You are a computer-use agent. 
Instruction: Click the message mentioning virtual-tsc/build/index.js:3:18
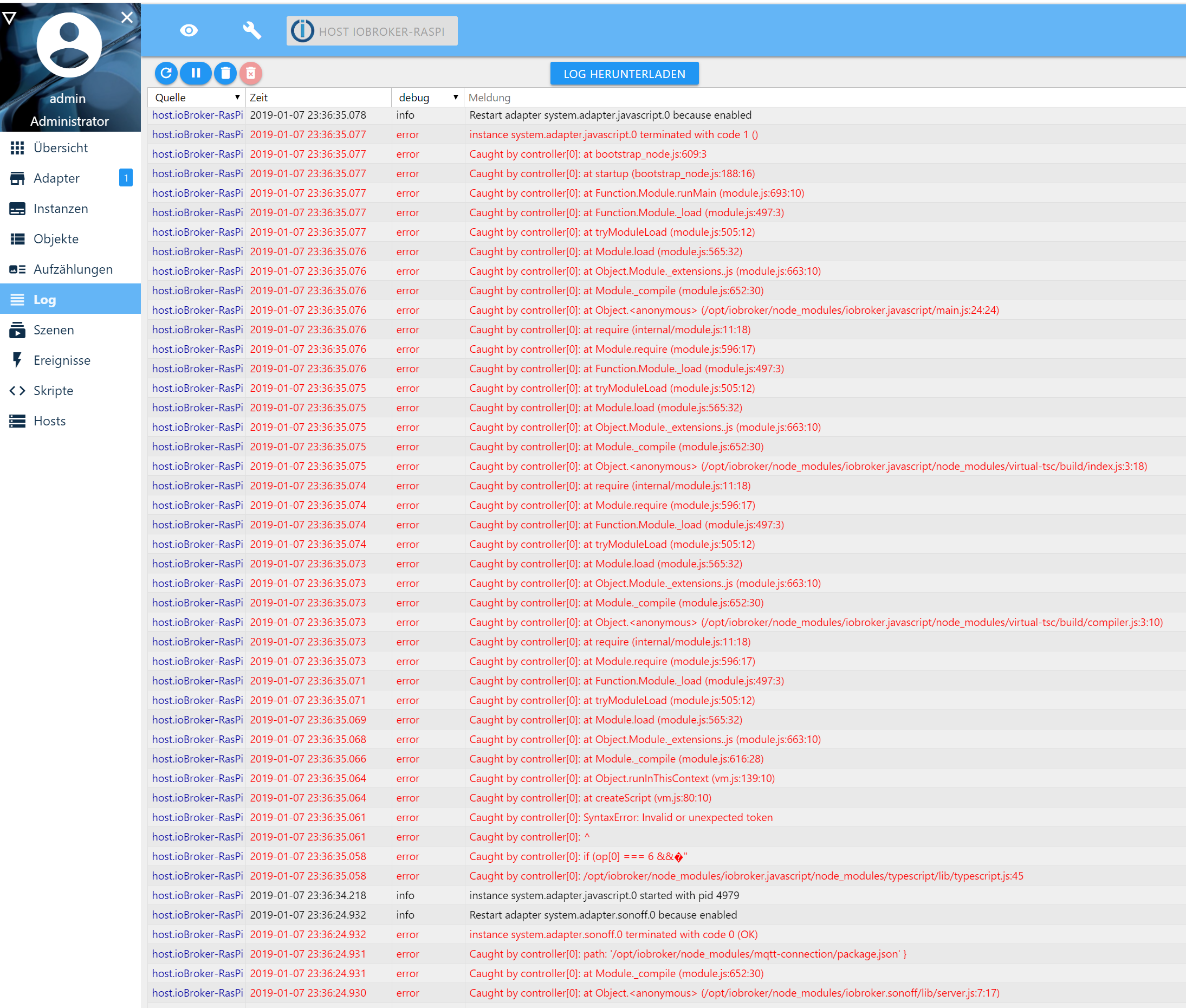click(x=808, y=466)
